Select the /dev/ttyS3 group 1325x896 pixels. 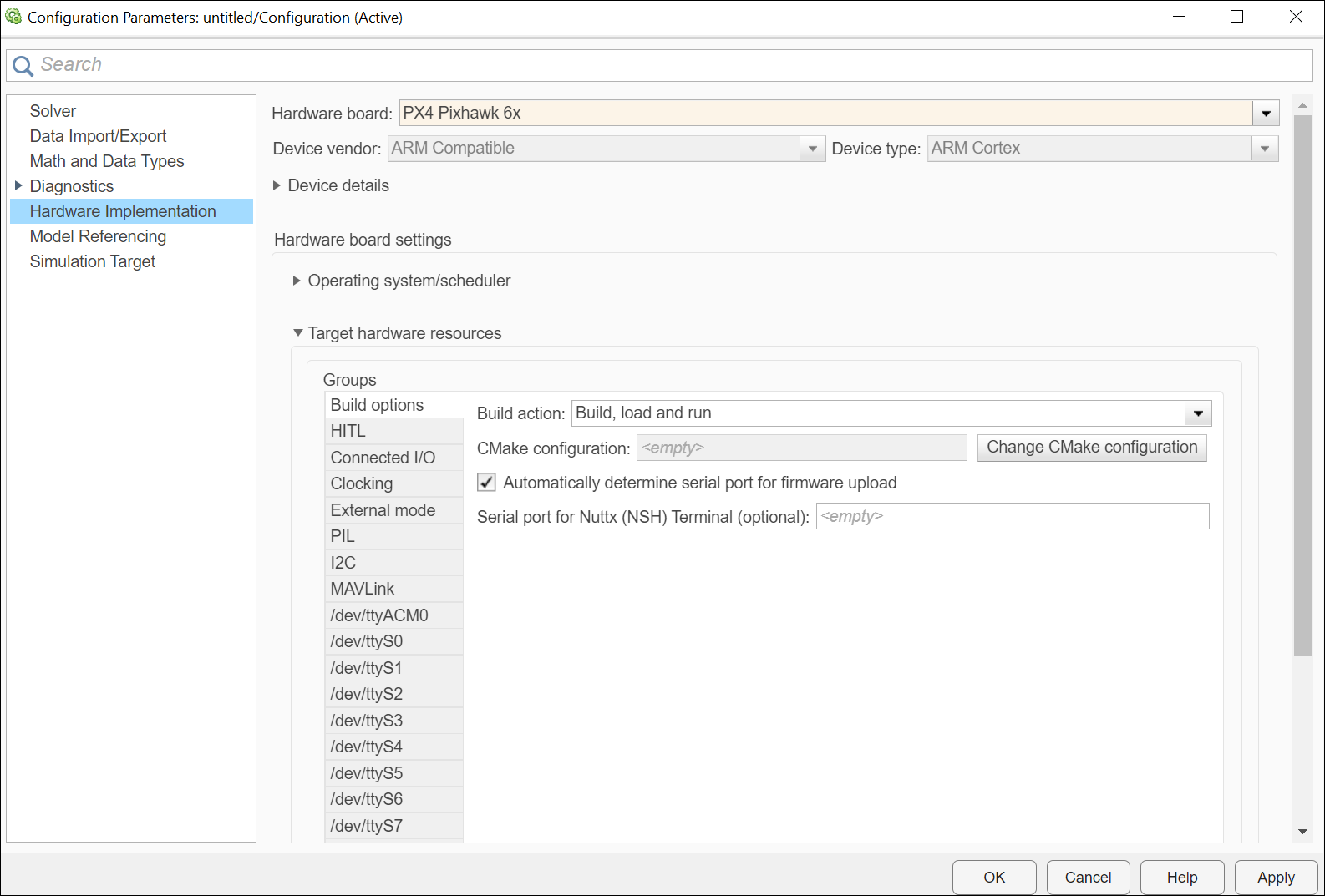click(x=394, y=721)
